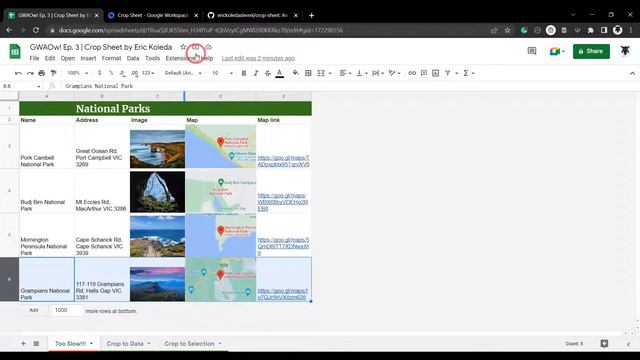
Task: Open the font family dropdown
Action: click(183, 73)
